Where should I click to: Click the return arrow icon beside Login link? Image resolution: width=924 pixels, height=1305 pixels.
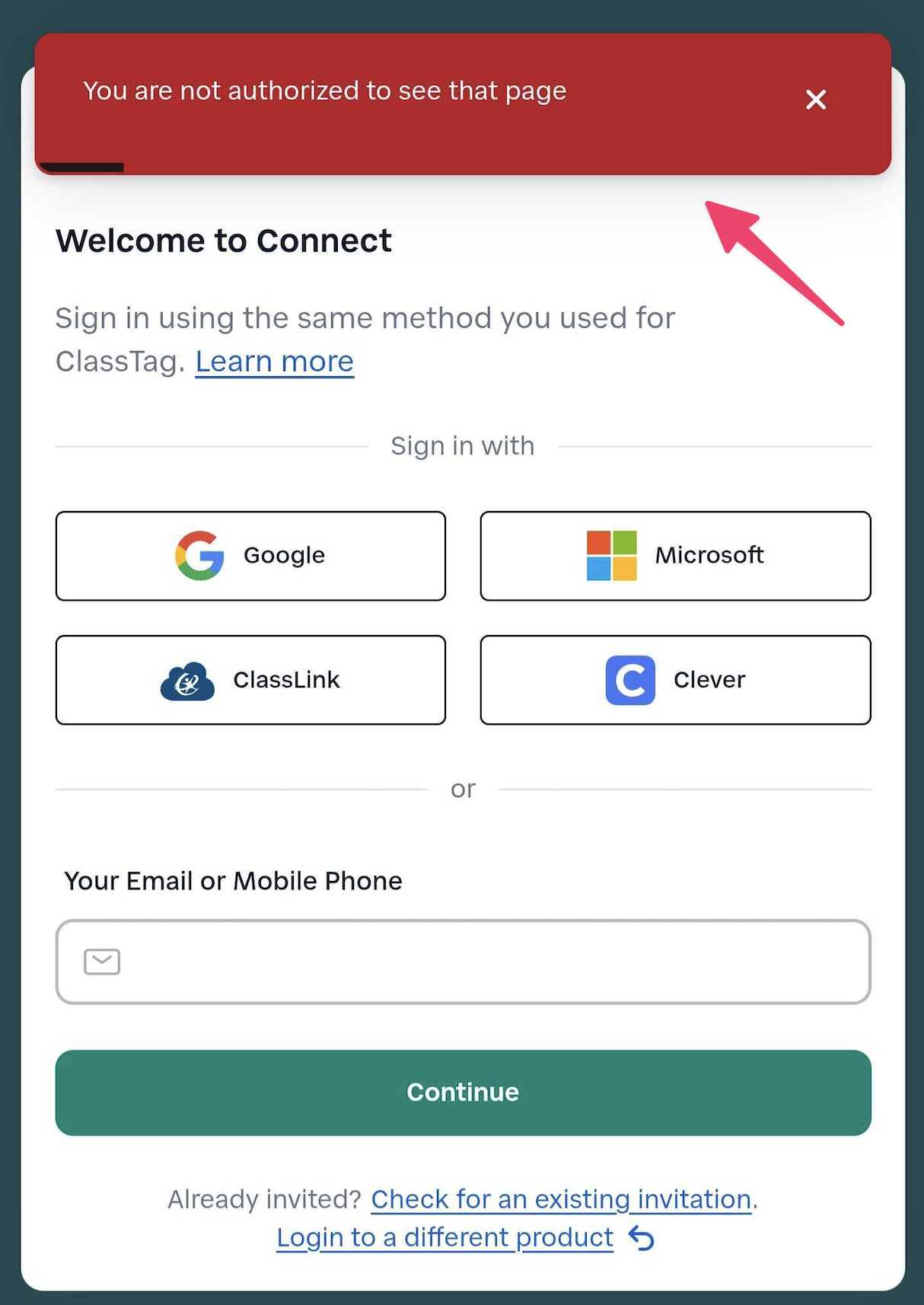(642, 1239)
